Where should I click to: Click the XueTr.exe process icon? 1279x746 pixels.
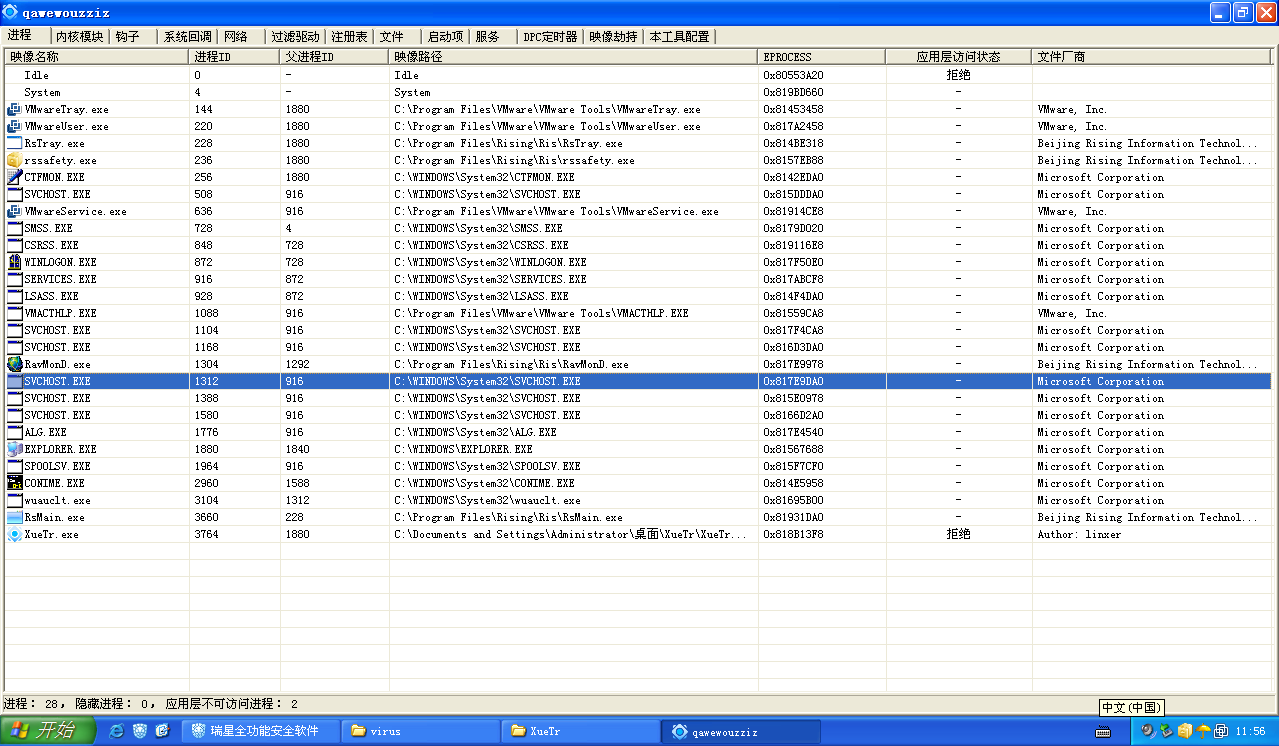14,534
